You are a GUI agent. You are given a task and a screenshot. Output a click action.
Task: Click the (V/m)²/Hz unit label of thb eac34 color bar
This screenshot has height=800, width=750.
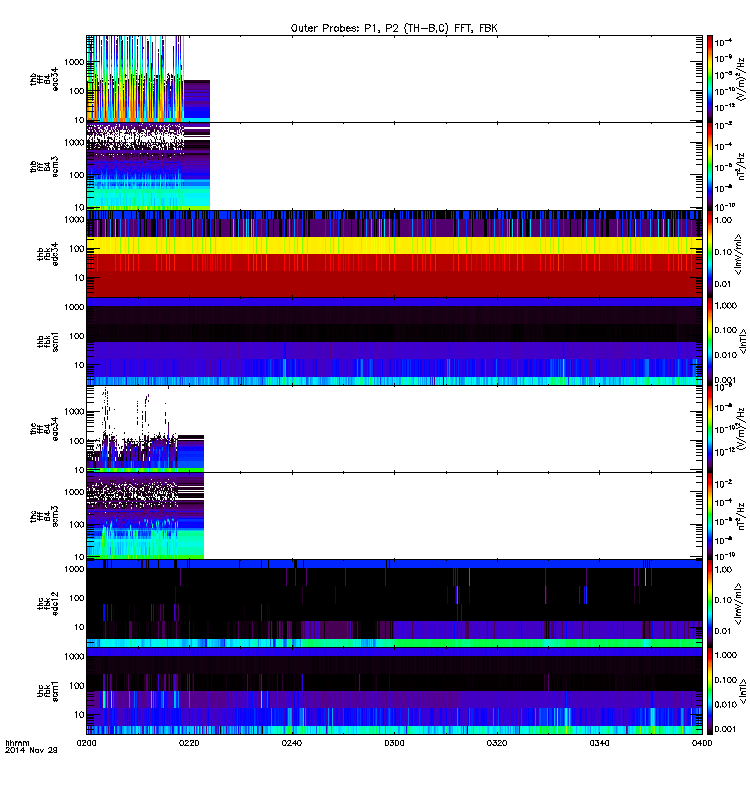(x=742, y=79)
